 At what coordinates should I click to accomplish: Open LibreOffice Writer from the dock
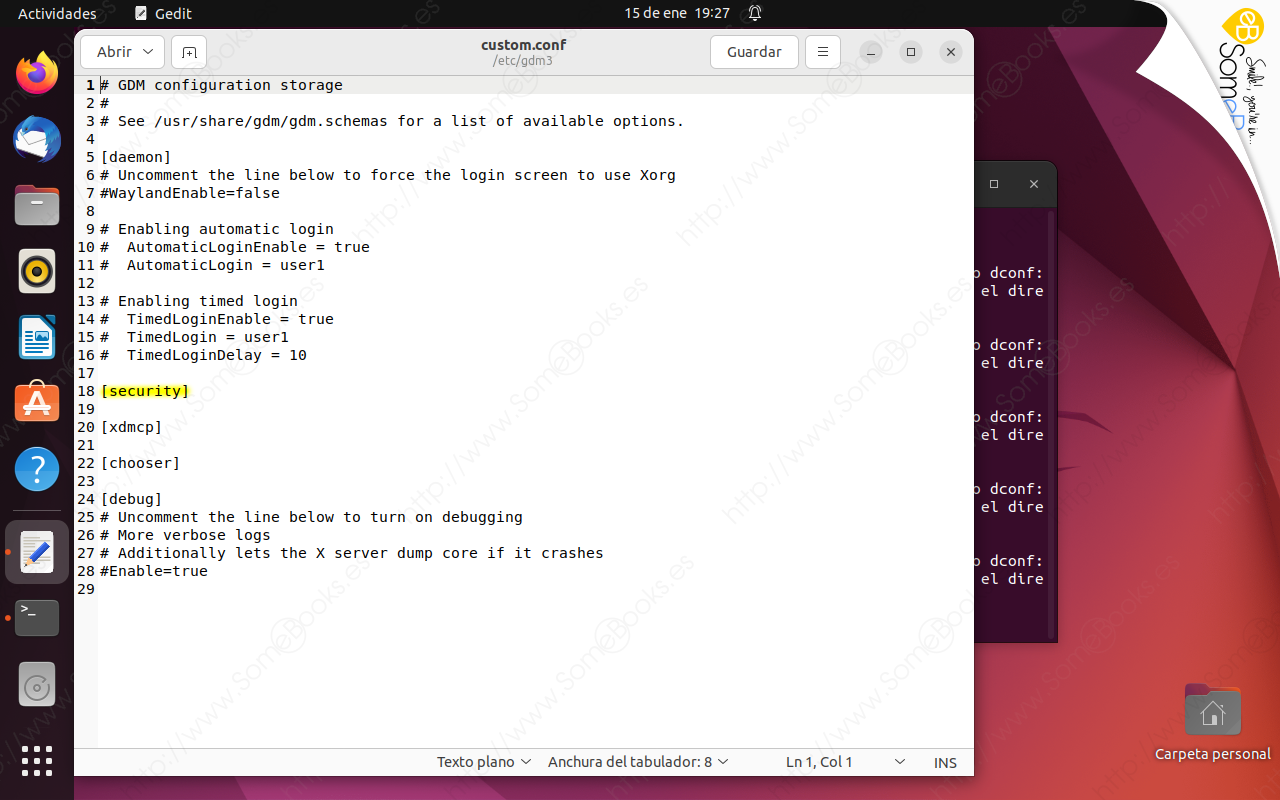point(37,336)
